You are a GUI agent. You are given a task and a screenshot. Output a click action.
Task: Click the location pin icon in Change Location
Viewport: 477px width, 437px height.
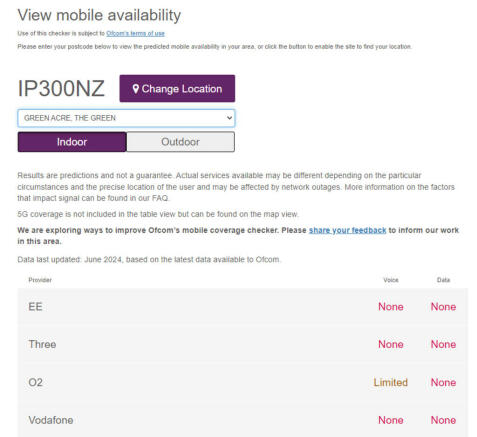[135, 89]
